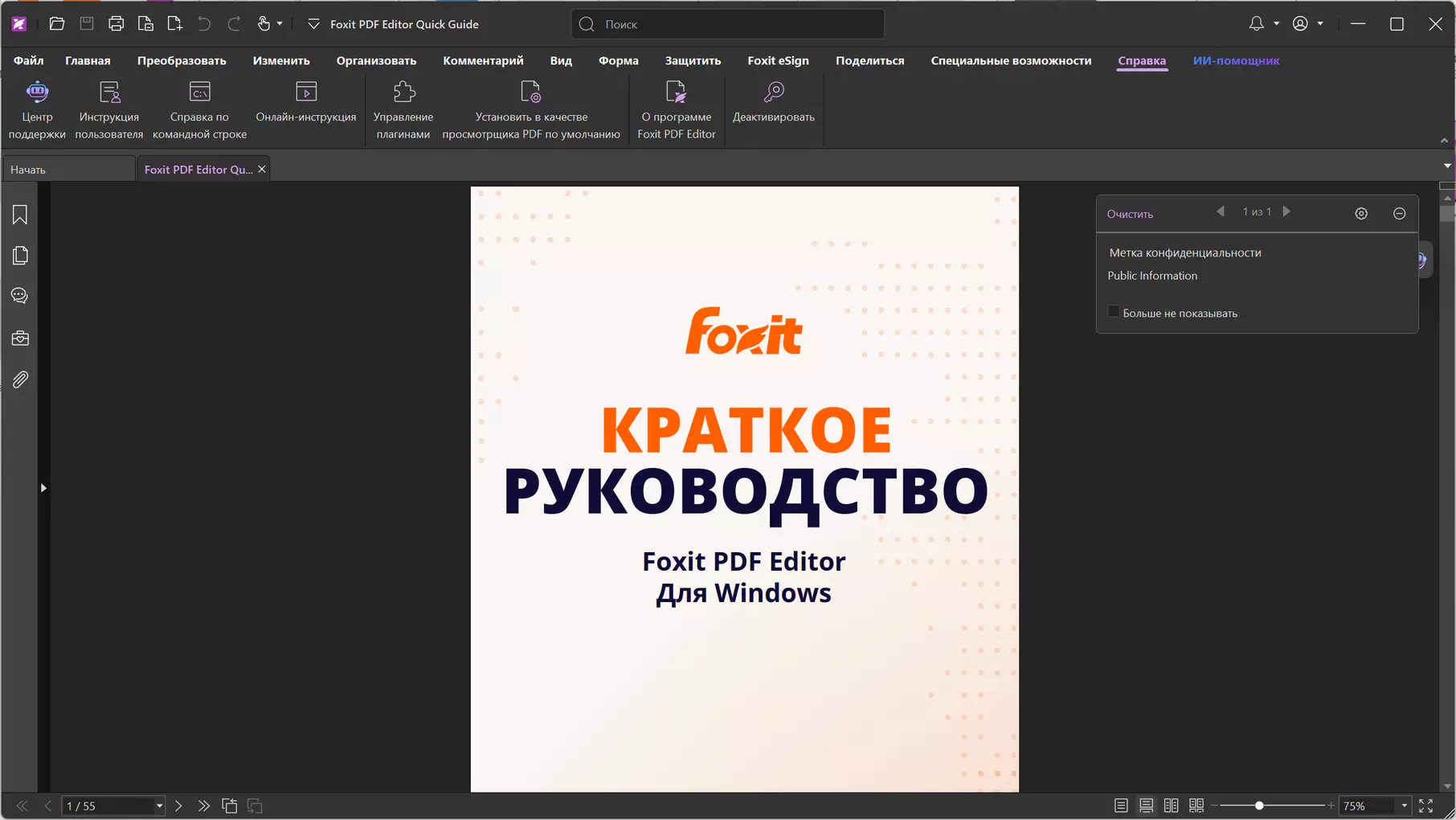Go to next page arrow

pos(178,806)
